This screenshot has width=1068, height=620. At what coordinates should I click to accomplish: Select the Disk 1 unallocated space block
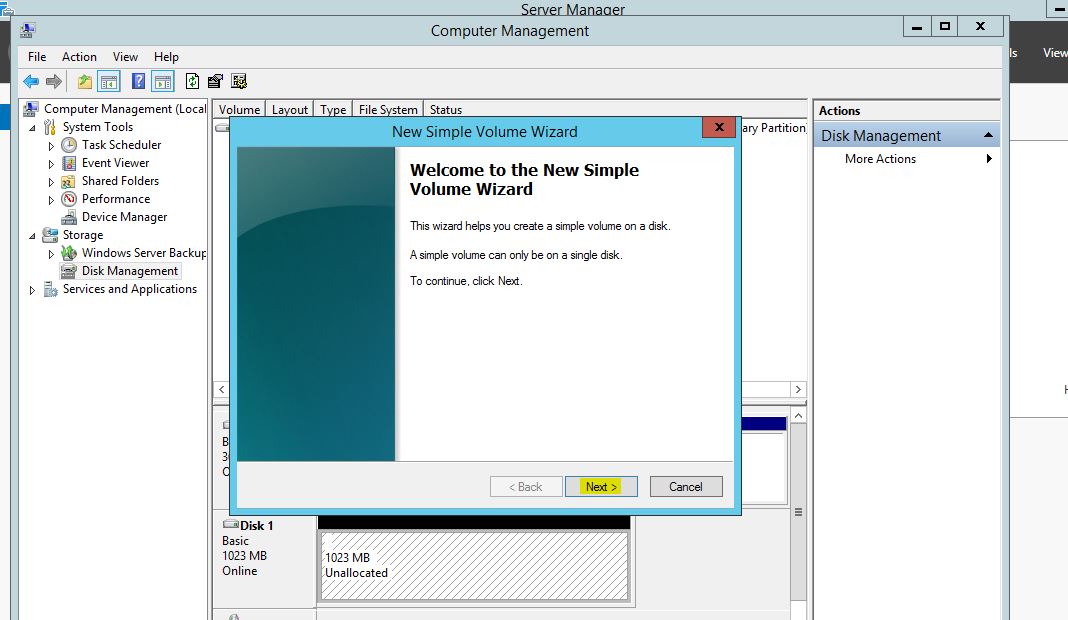pyautogui.click(x=474, y=565)
